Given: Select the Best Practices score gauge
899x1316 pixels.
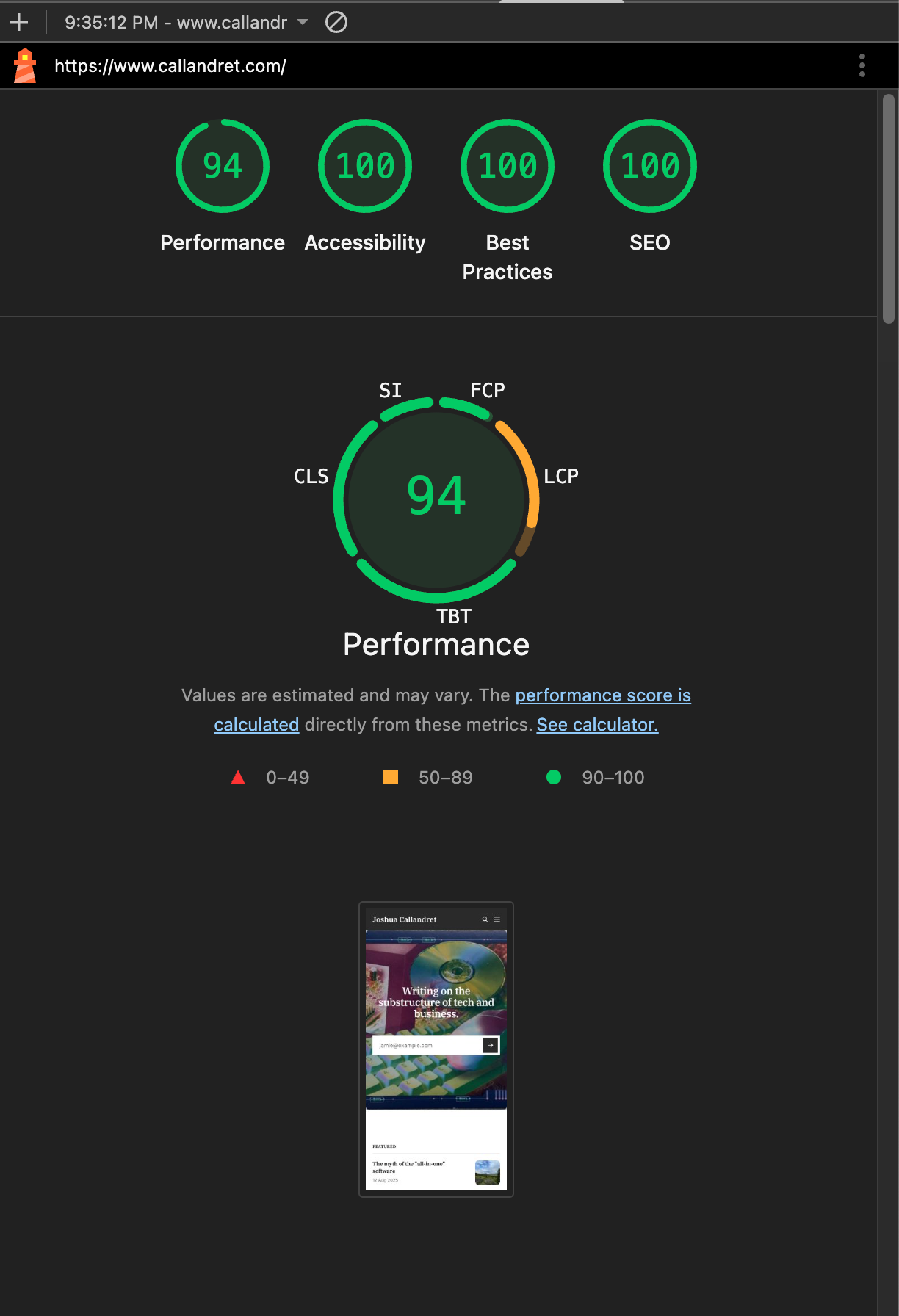Looking at the screenshot, I should click(x=508, y=166).
